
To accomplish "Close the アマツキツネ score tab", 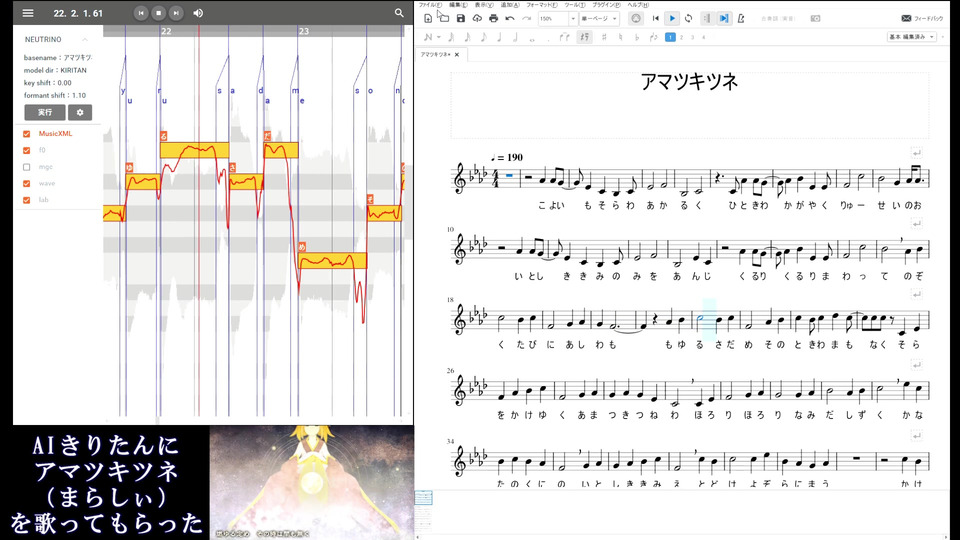I will 457,54.
